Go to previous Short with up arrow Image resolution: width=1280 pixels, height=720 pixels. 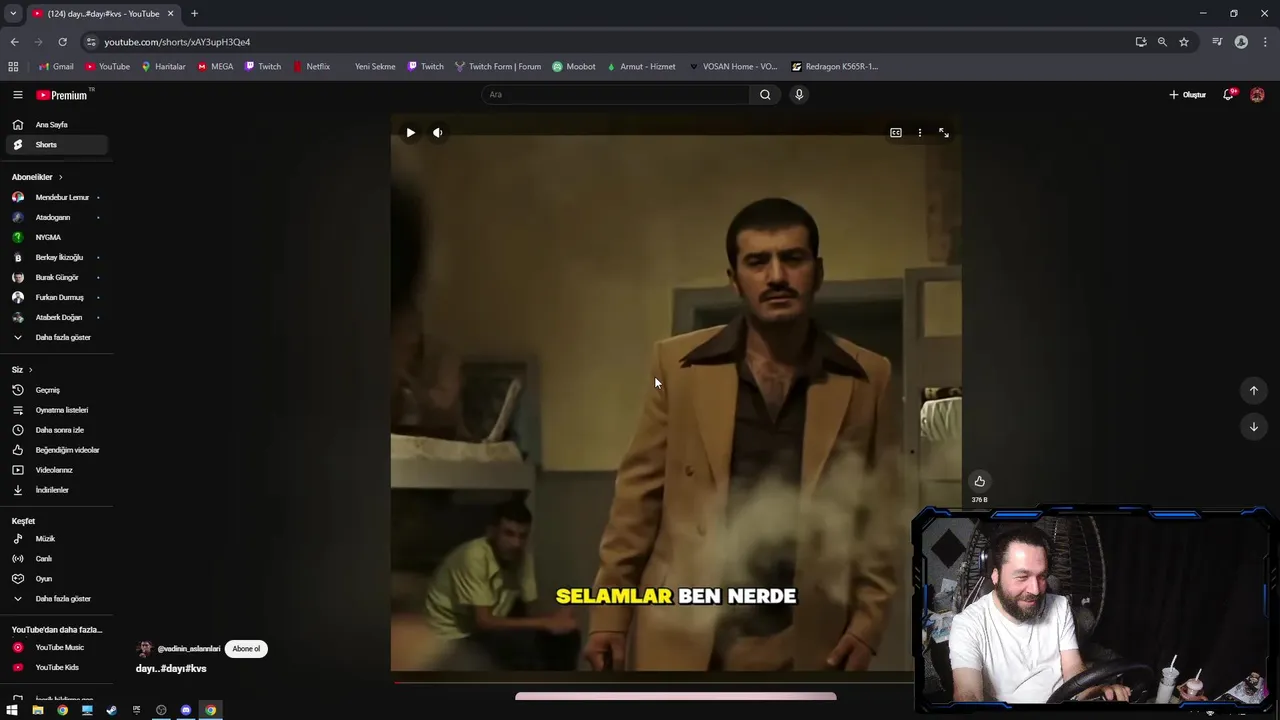[1253, 390]
